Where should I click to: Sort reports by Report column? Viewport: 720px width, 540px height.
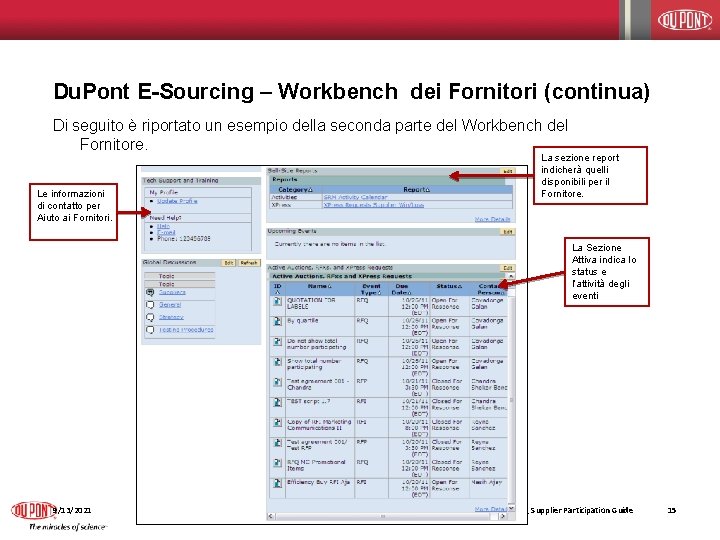(x=416, y=190)
